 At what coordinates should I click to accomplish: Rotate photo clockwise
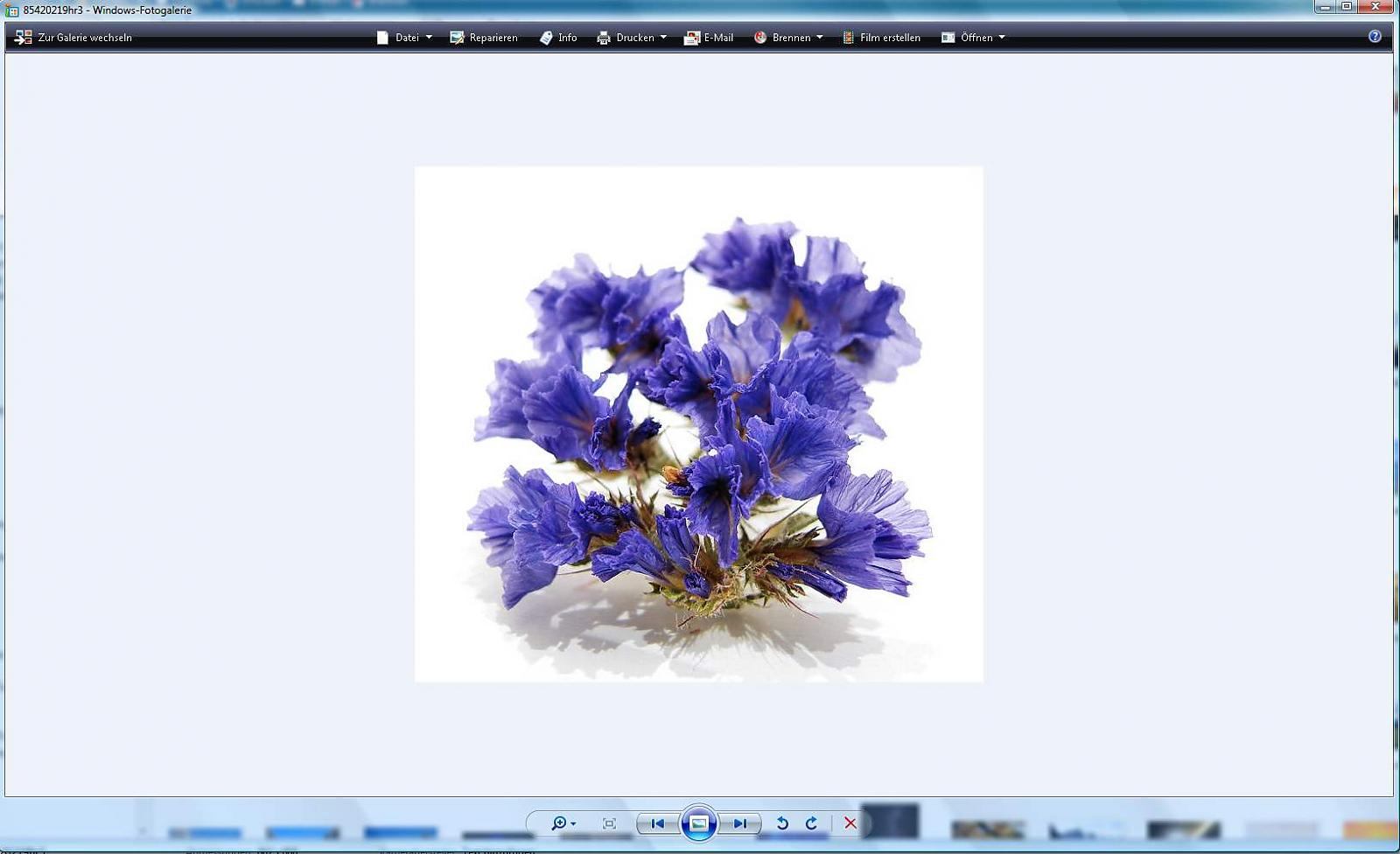coord(811,823)
